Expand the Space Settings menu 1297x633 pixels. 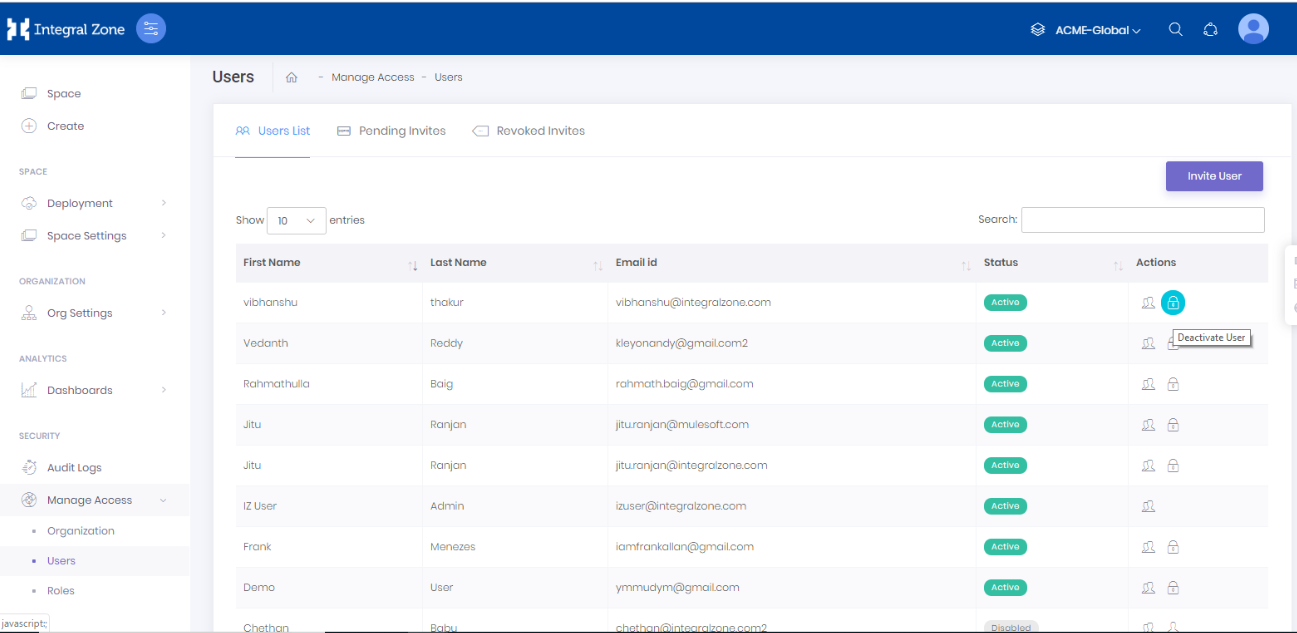(94, 236)
